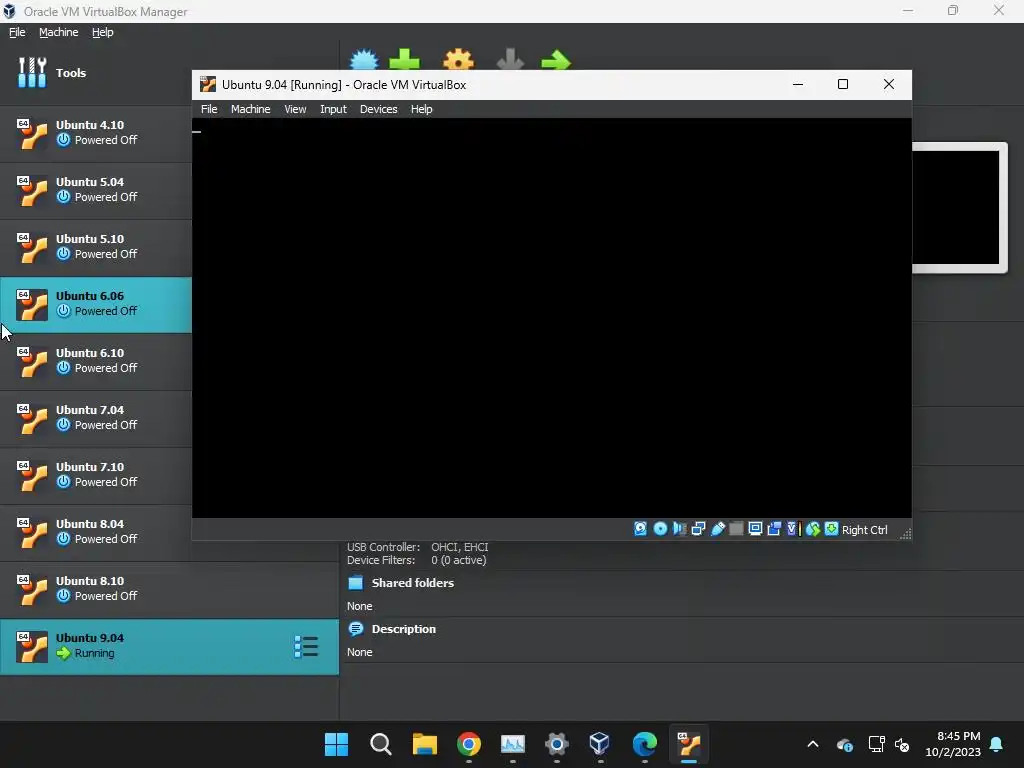This screenshot has width=1024, height=768.
Task: Click the audio status icon in VM window
Action: [x=679, y=529]
